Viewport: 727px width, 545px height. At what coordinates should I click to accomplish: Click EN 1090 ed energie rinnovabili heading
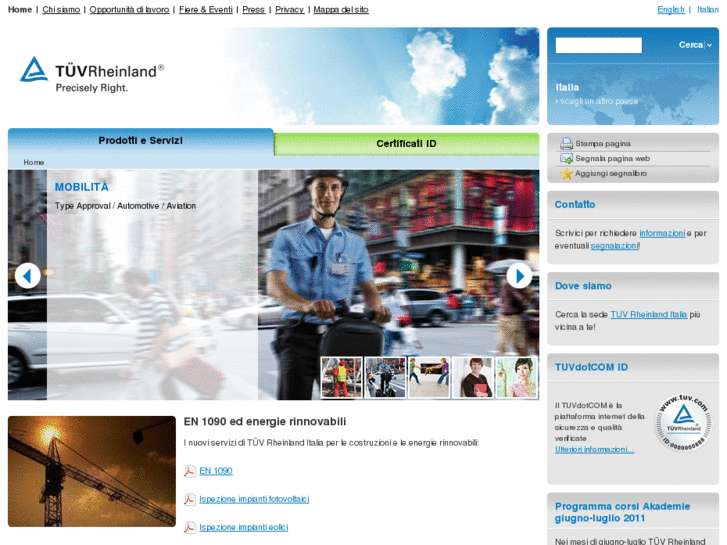click(265, 422)
